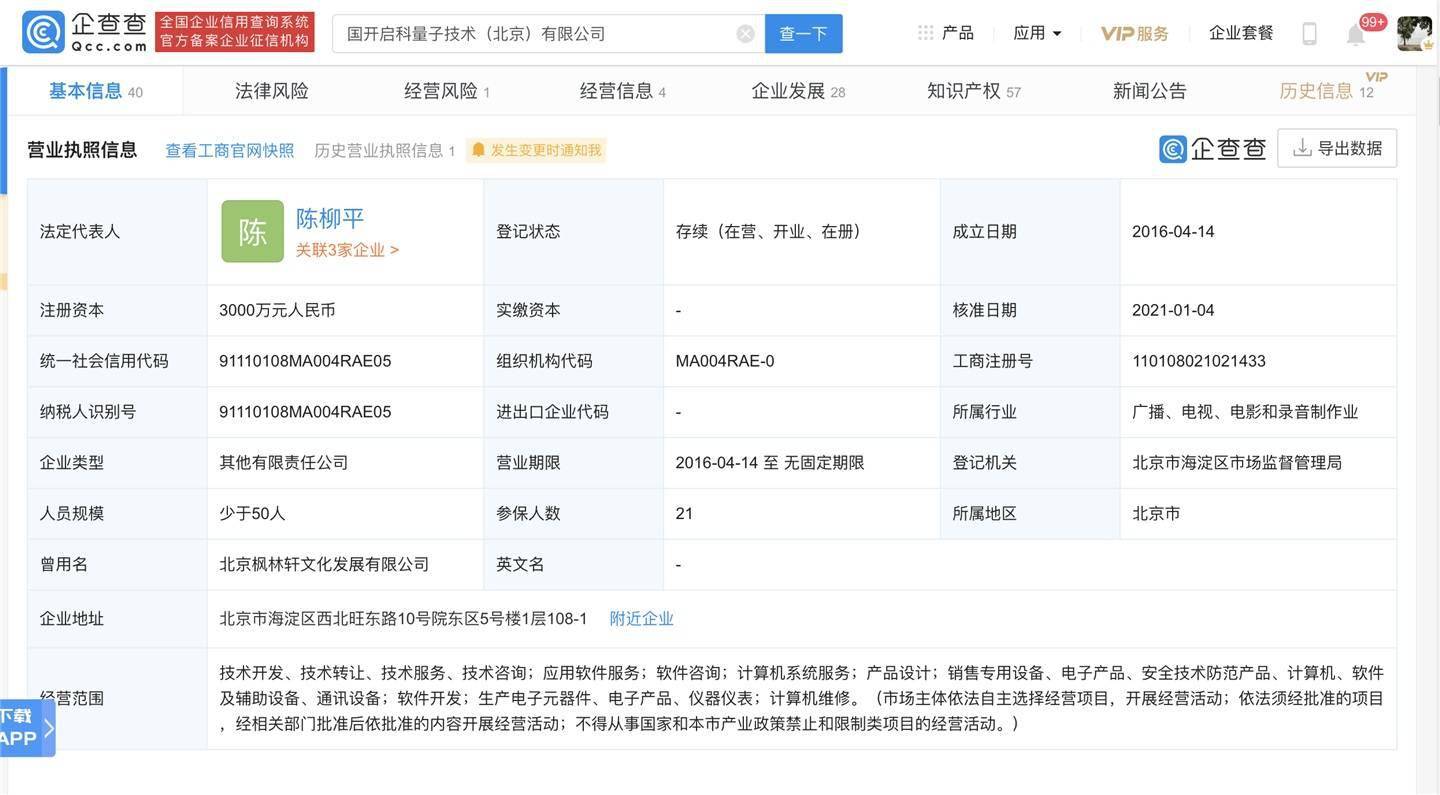The image size is (1440, 795).
Task: Open 陈柳平 profile link
Action: [330, 218]
